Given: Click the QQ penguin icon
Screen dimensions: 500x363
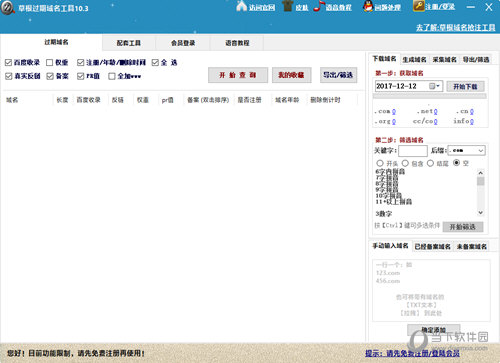Looking at the screenshot, I should coord(368,6).
